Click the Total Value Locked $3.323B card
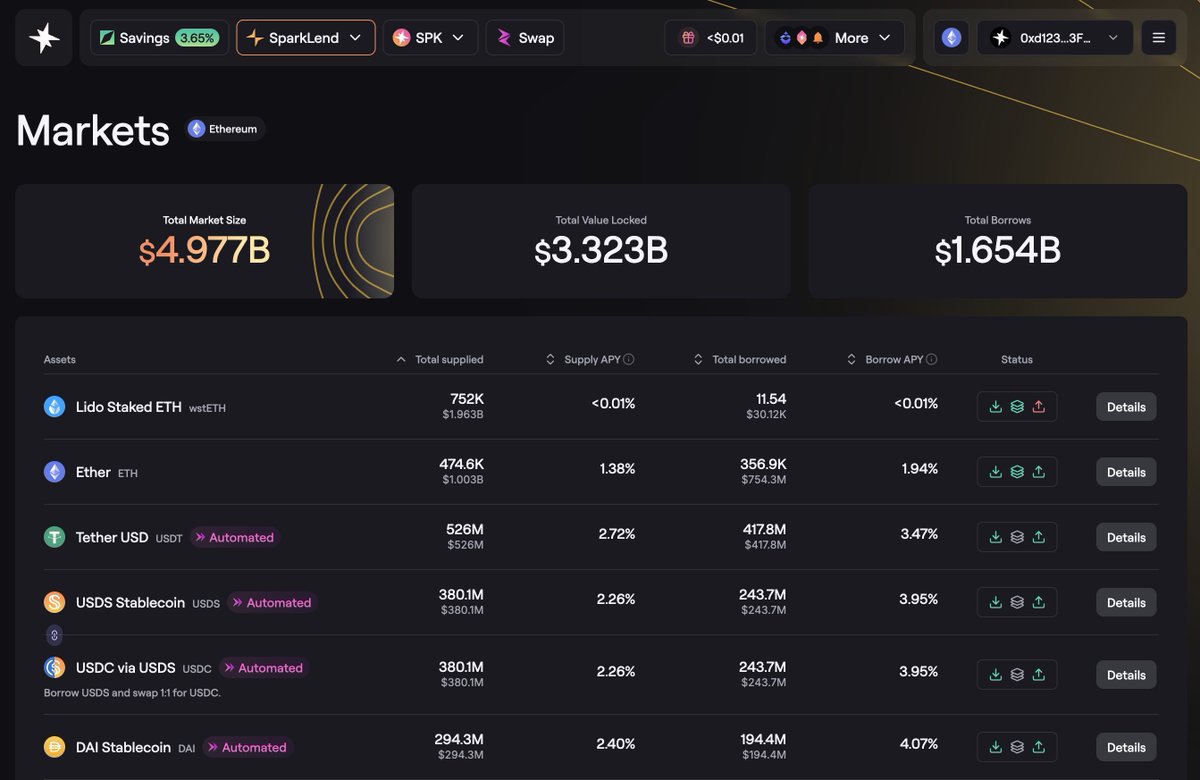Viewport: 1200px width, 780px height. 601,241
